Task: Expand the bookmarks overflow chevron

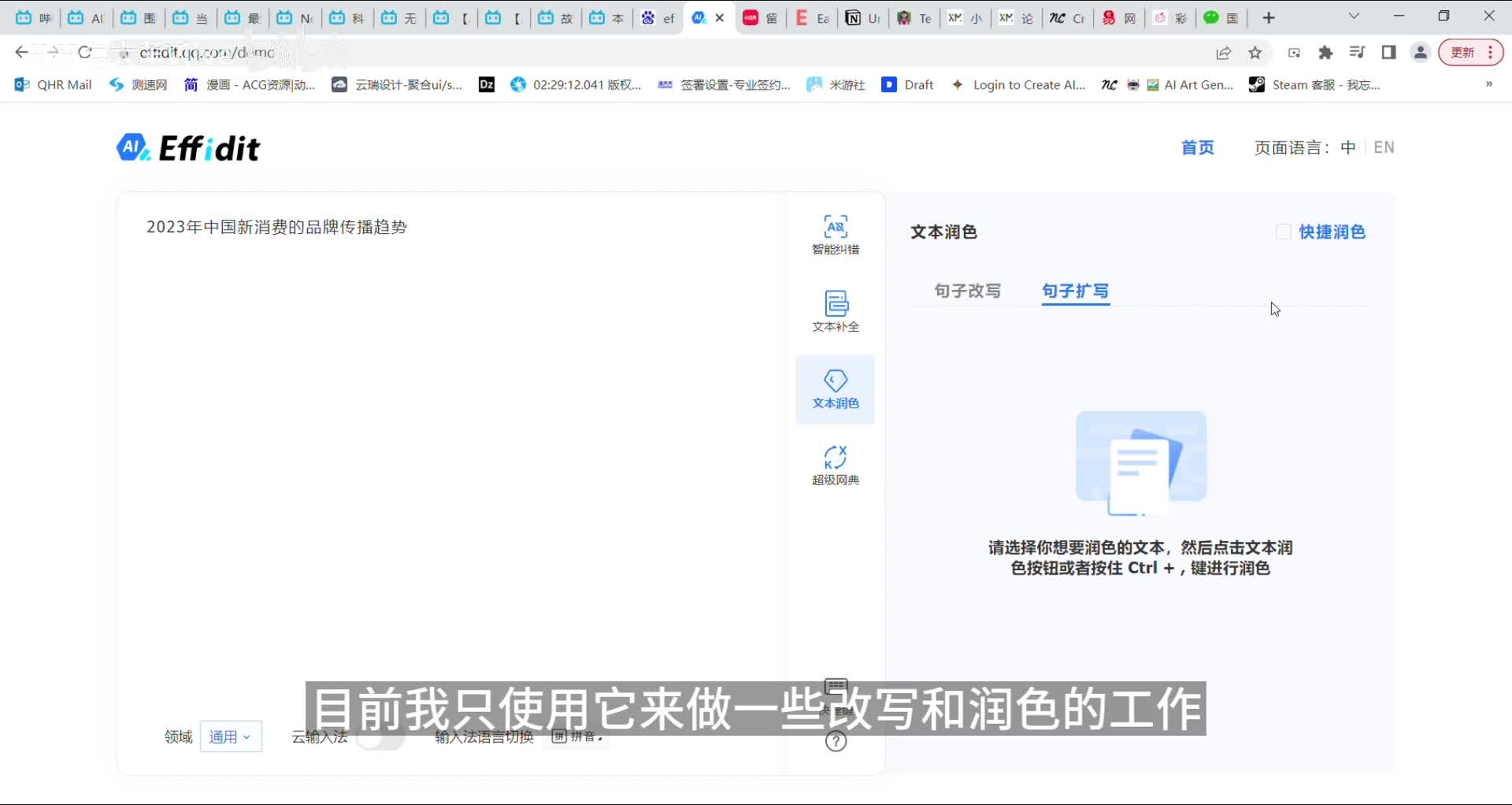Action: coord(1488,84)
